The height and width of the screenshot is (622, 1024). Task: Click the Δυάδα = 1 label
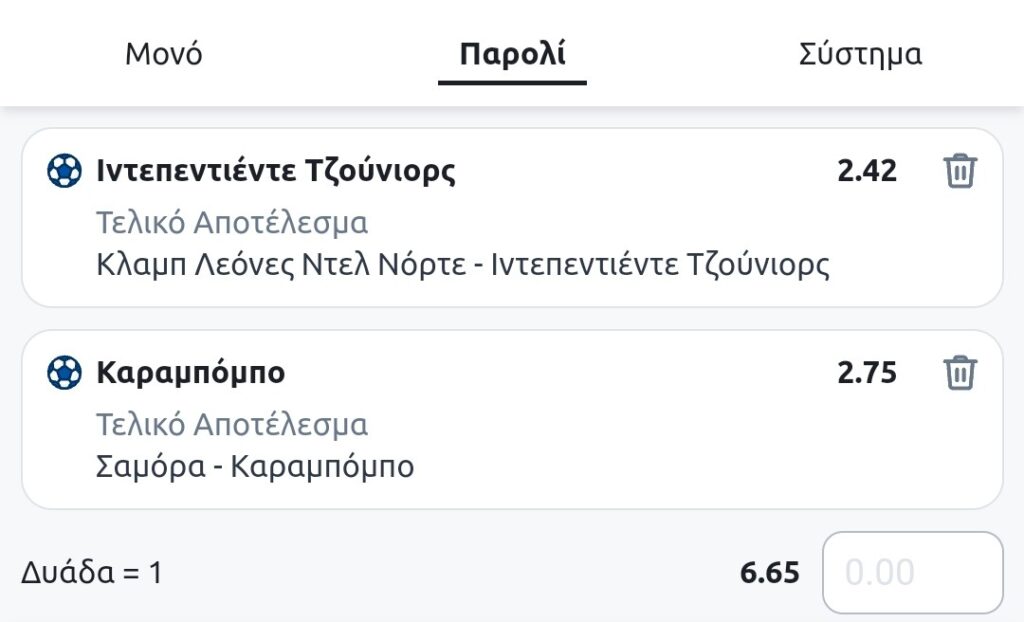pos(91,573)
